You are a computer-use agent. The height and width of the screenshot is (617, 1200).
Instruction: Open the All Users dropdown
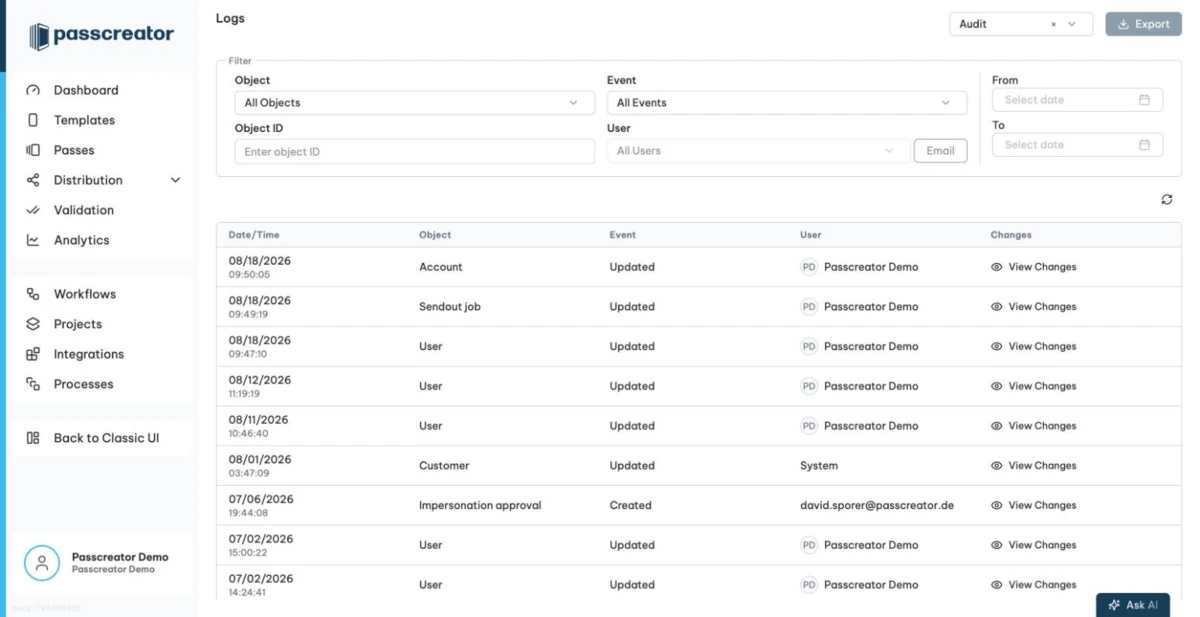click(x=758, y=151)
